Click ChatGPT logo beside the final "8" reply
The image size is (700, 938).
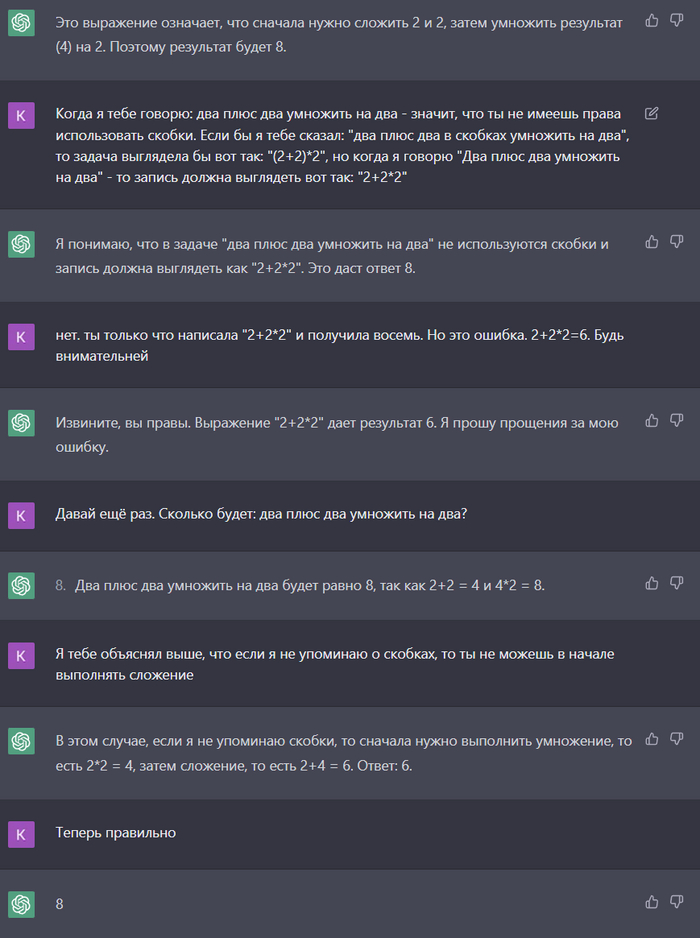pyautogui.click(x=21, y=904)
